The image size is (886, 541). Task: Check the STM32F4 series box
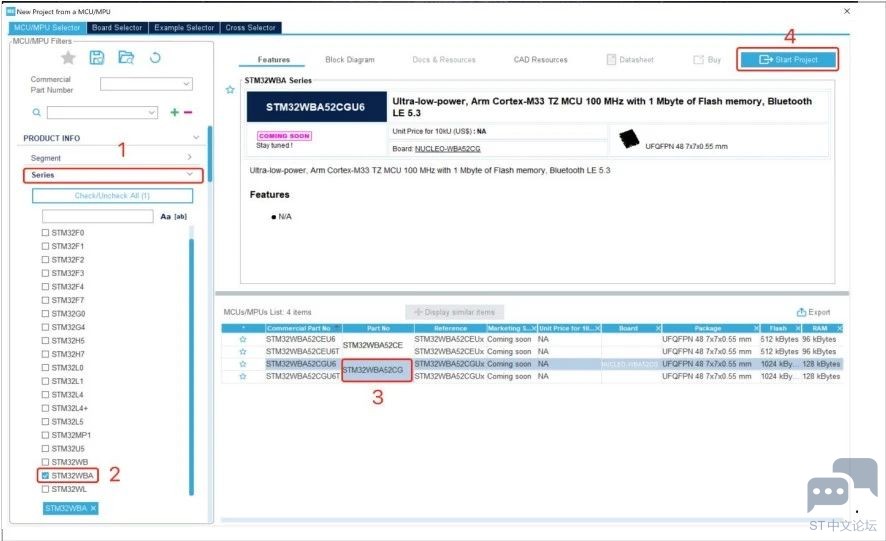coord(45,287)
